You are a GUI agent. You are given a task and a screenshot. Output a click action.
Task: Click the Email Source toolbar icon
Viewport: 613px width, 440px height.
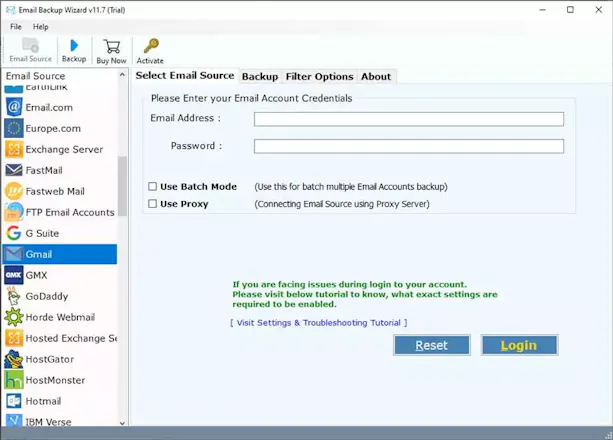tap(30, 45)
